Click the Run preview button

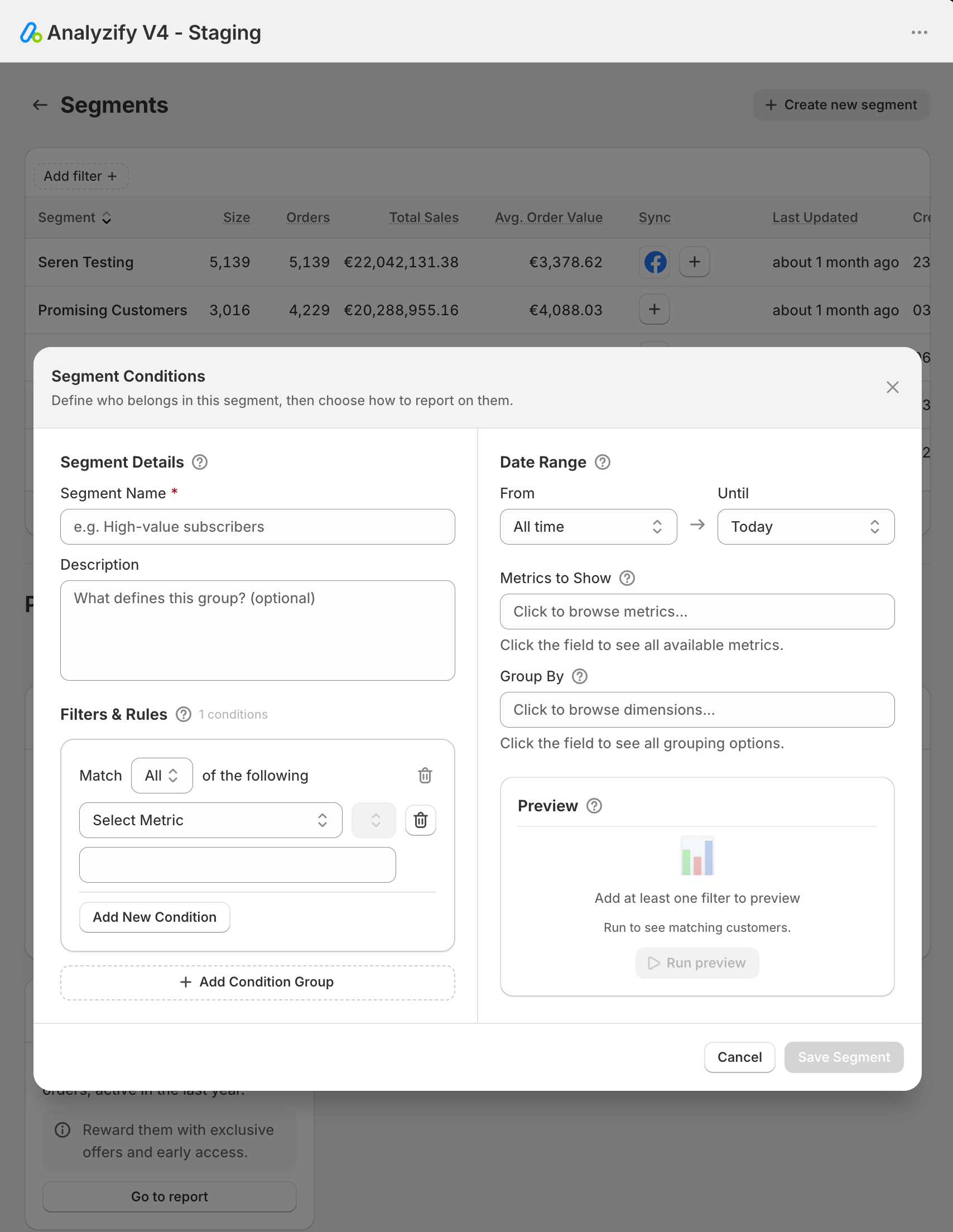697,964
